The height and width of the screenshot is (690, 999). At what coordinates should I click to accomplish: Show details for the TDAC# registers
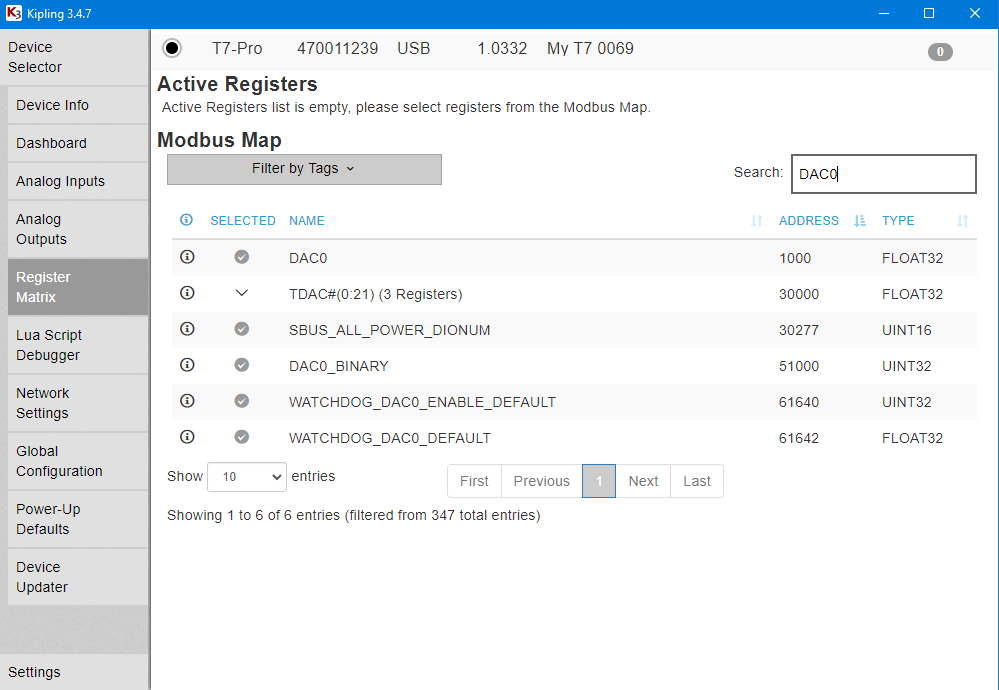click(187, 293)
